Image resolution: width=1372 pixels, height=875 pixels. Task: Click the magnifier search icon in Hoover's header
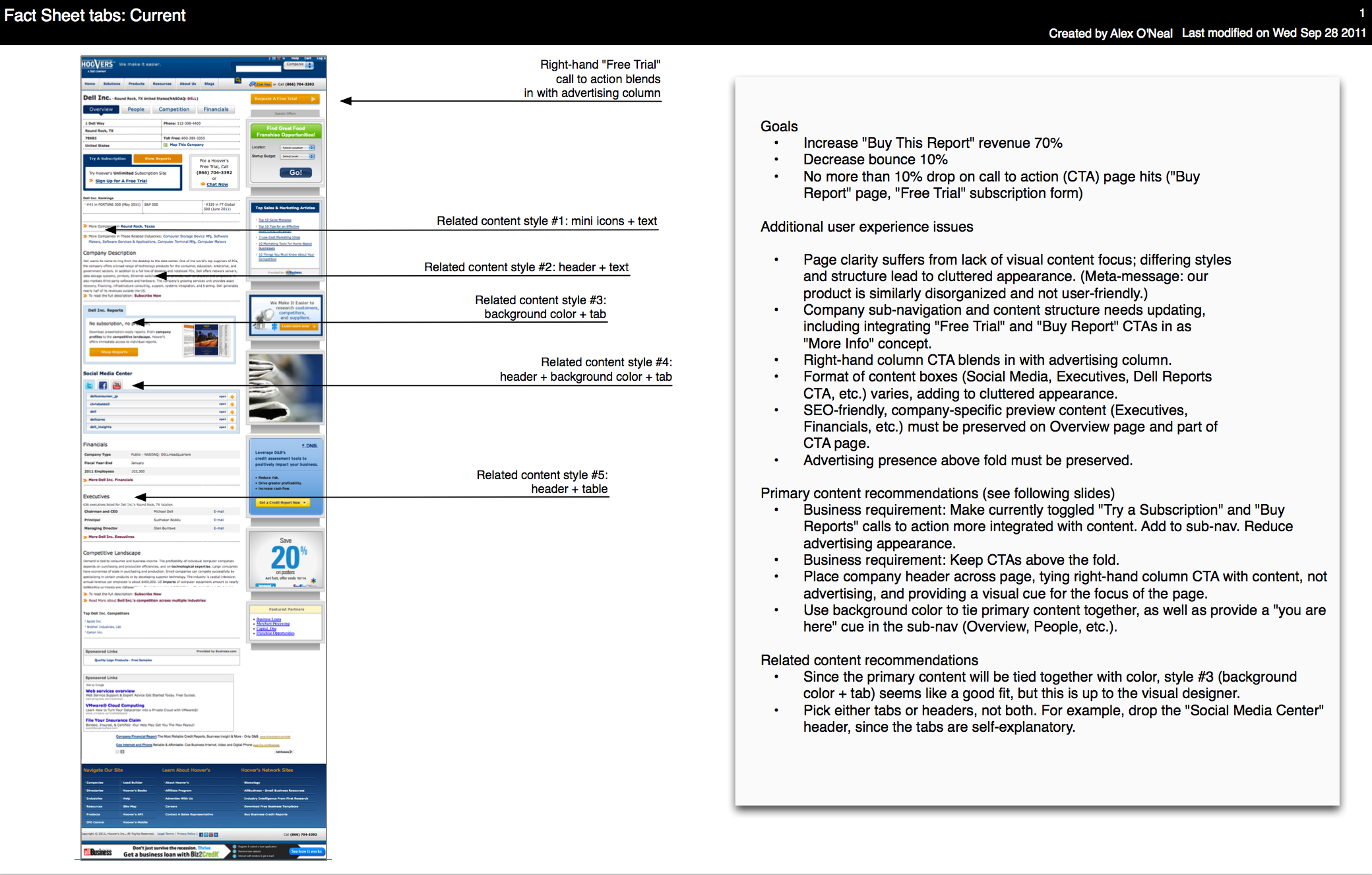click(238, 80)
